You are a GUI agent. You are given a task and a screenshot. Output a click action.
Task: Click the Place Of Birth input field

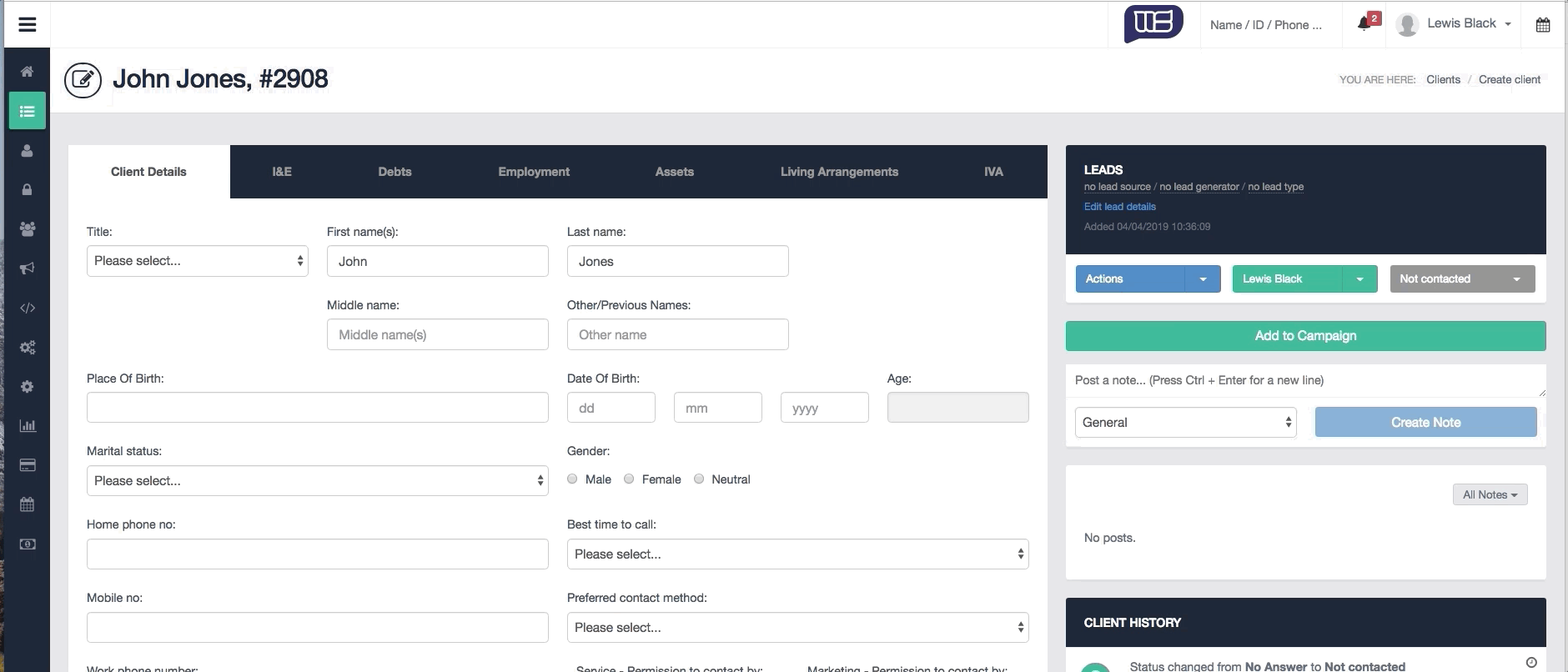click(x=317, y=408)
